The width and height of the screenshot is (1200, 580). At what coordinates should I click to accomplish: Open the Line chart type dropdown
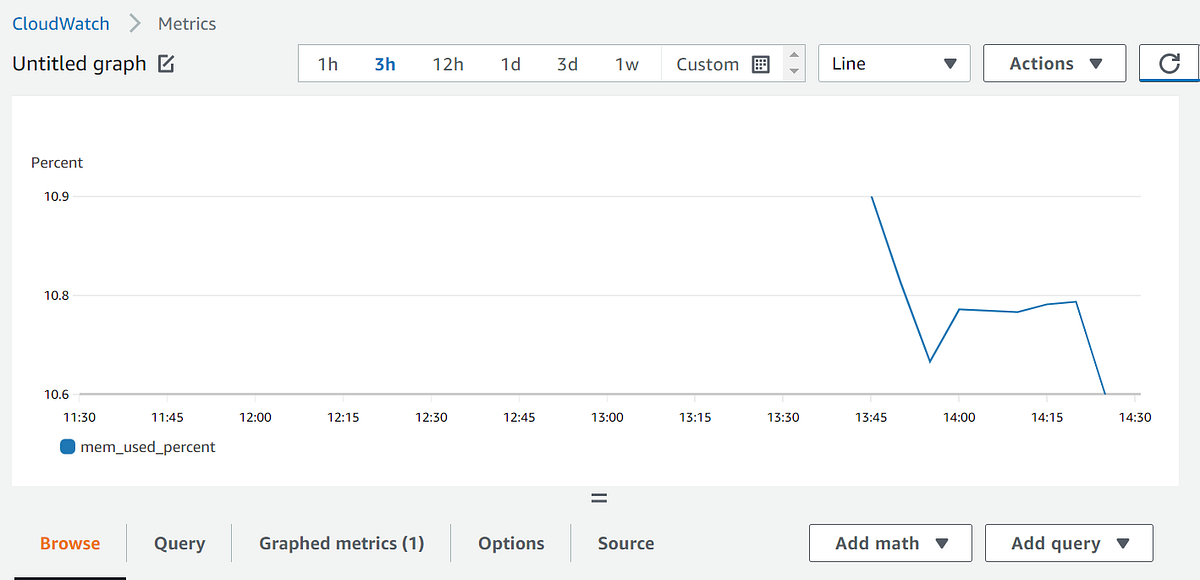(x=893, y=62)
